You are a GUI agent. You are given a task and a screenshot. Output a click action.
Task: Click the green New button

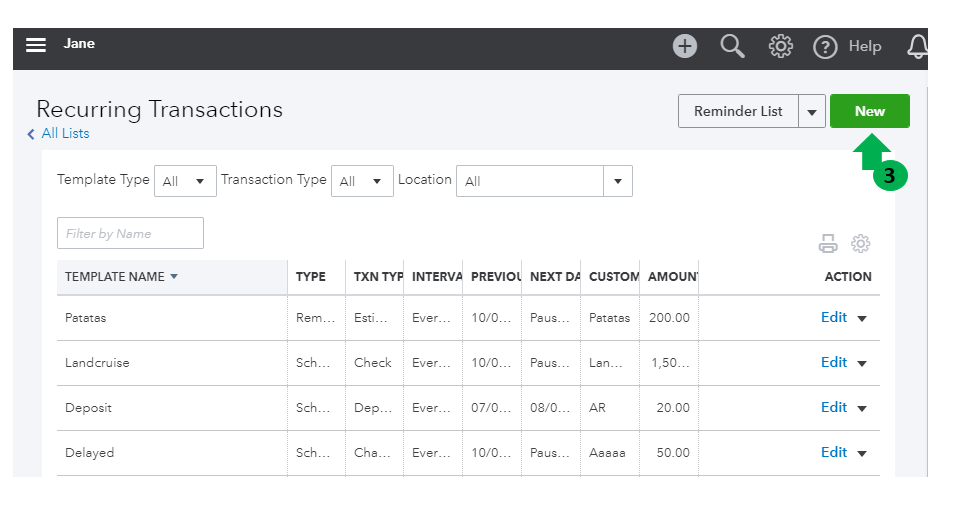click(869, 111)
